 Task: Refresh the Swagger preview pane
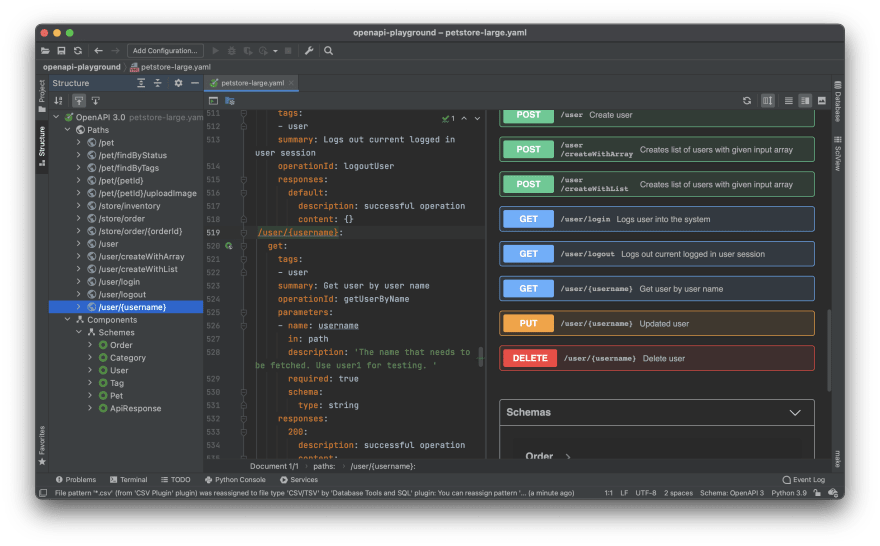point(746,100)
